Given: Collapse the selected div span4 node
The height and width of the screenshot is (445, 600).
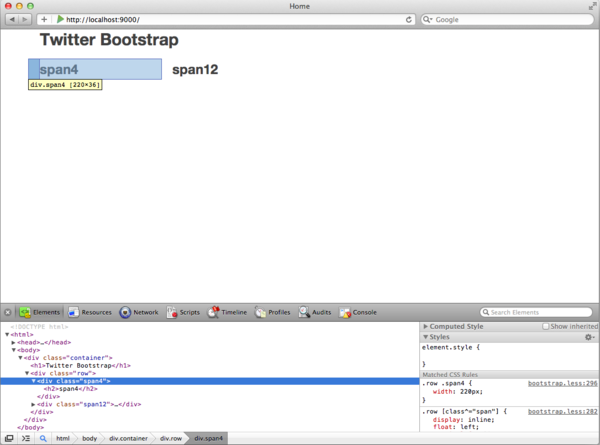Looking at the screenshot, I should [34, 381].
